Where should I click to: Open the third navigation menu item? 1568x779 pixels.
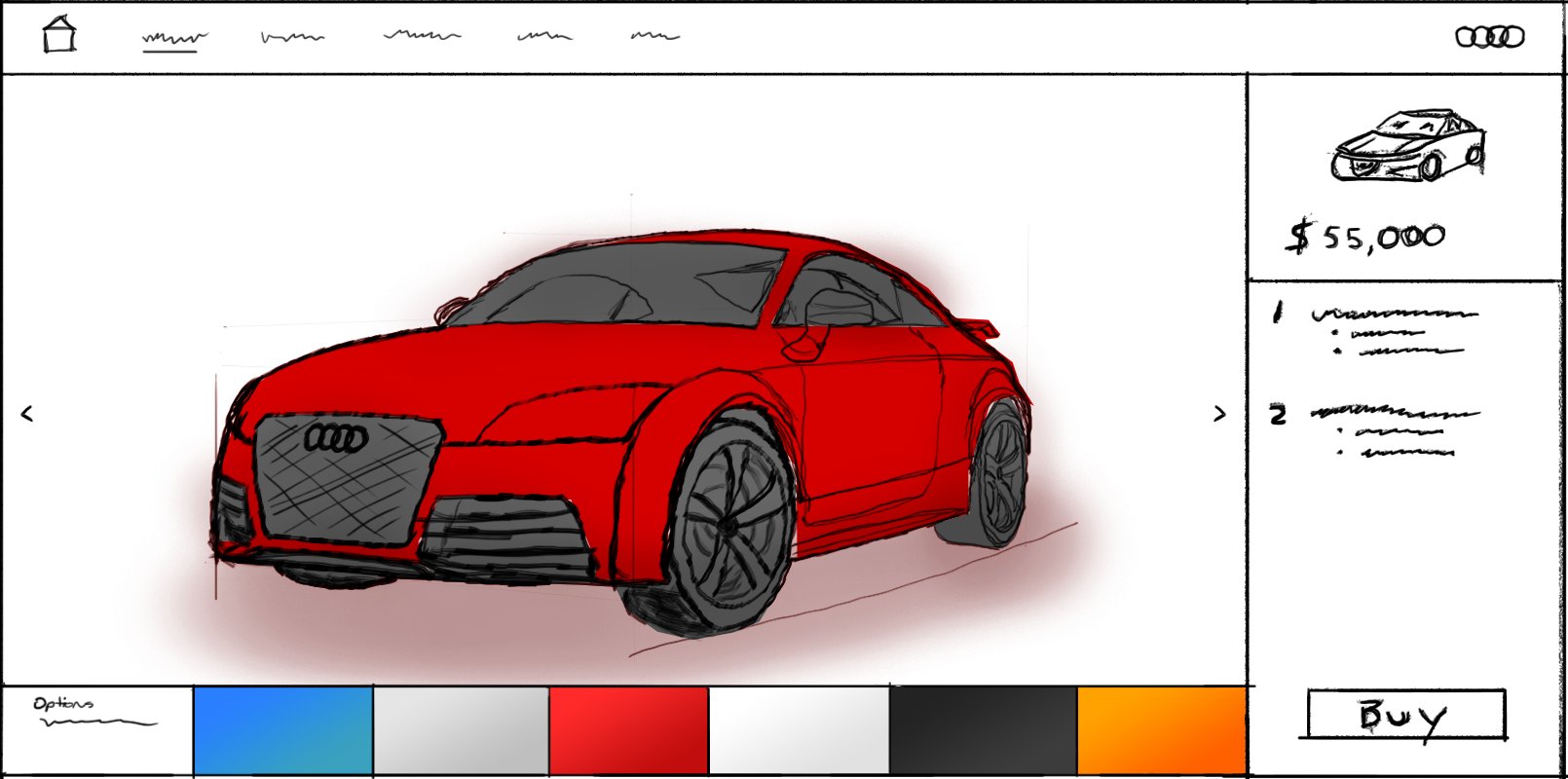point(422,35)
